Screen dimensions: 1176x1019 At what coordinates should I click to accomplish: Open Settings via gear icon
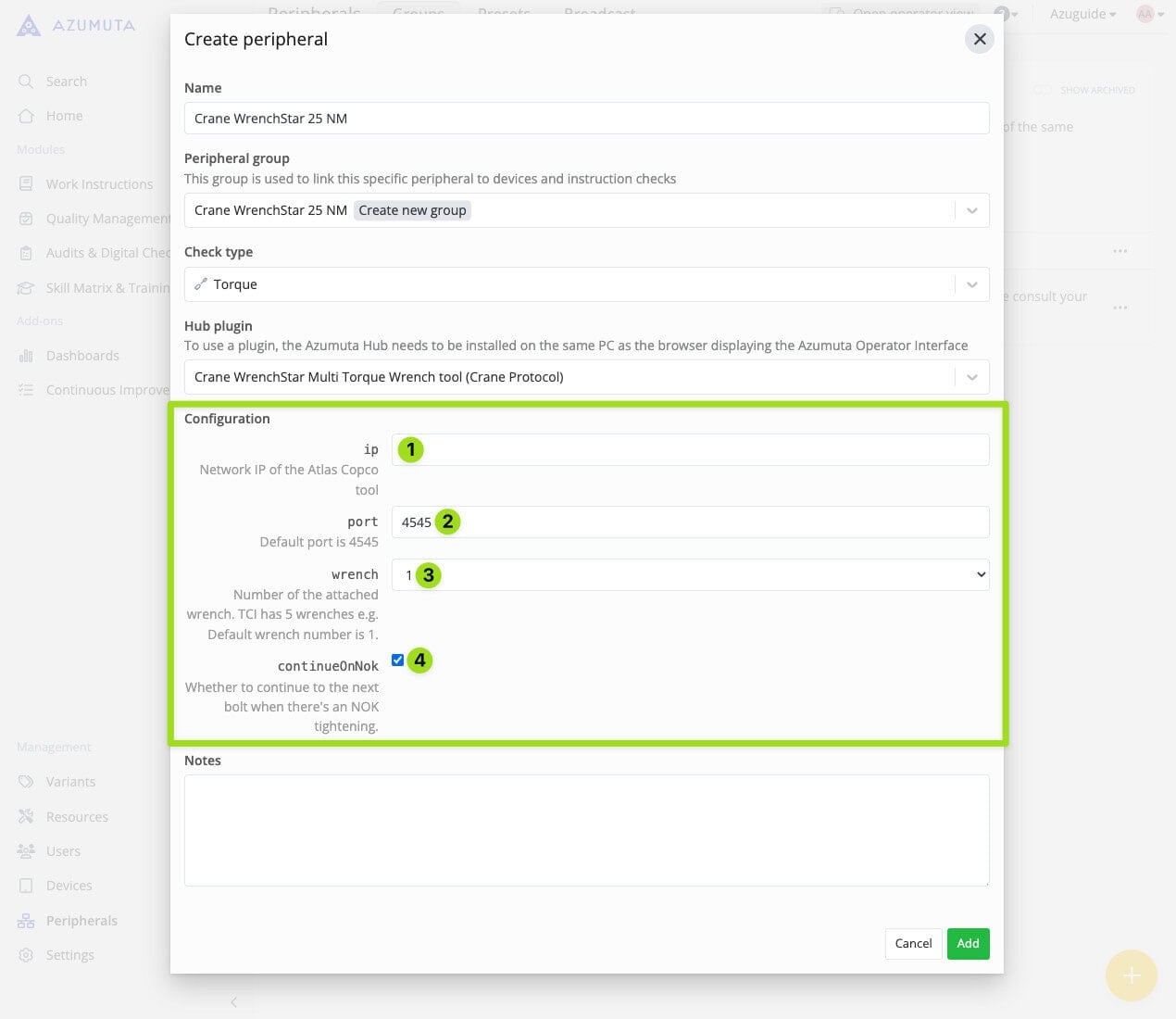pyautogui.click(x=26, y=955)
